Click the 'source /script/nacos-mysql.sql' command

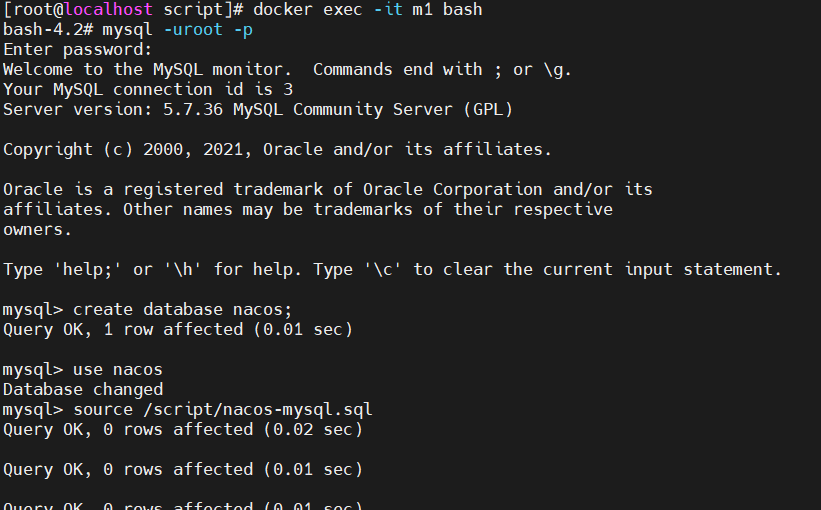pyautogui.click(x=223, y=409)
